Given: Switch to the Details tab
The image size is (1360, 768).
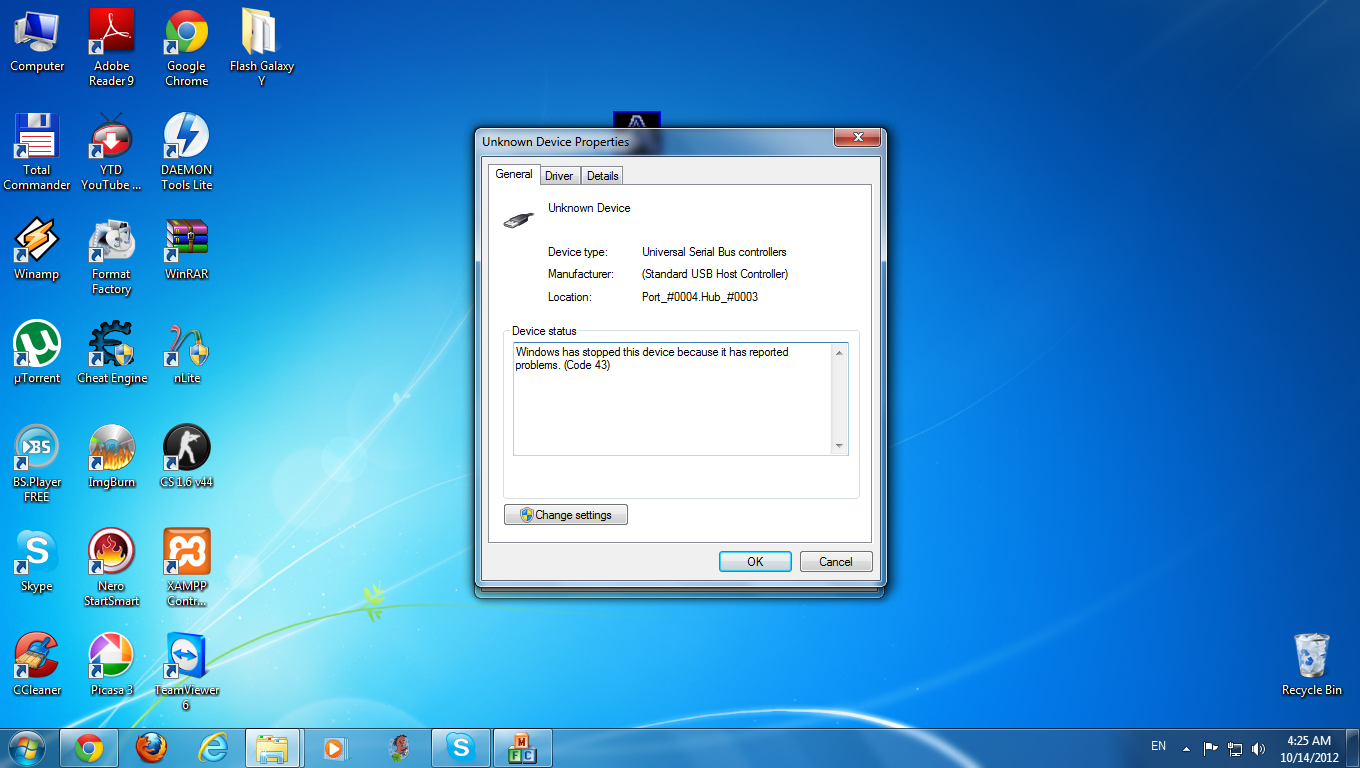Looking at the screenshot, I should pyautogui.click(x=603, y=176).
